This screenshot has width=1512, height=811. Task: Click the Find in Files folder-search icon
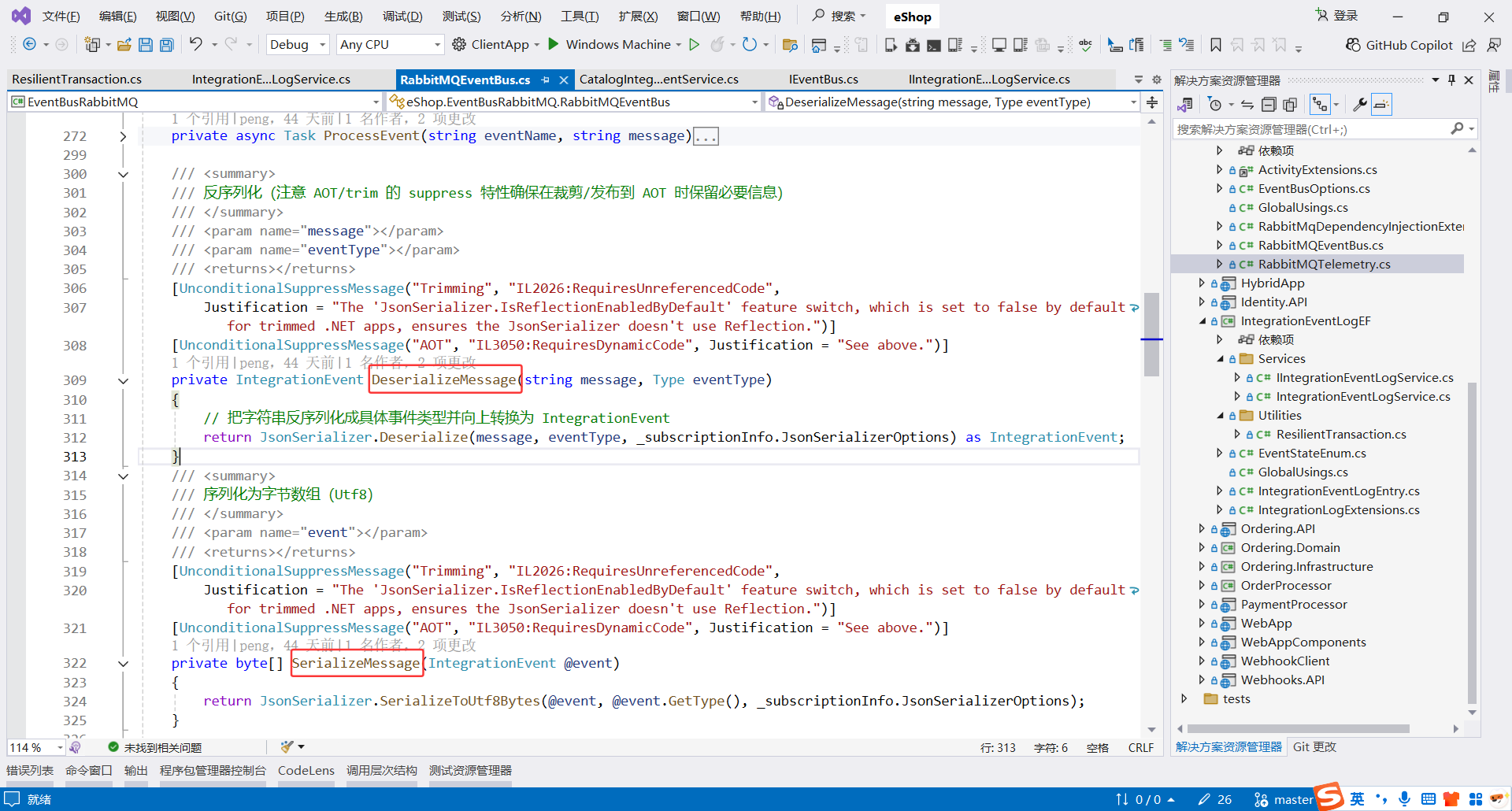790,45
